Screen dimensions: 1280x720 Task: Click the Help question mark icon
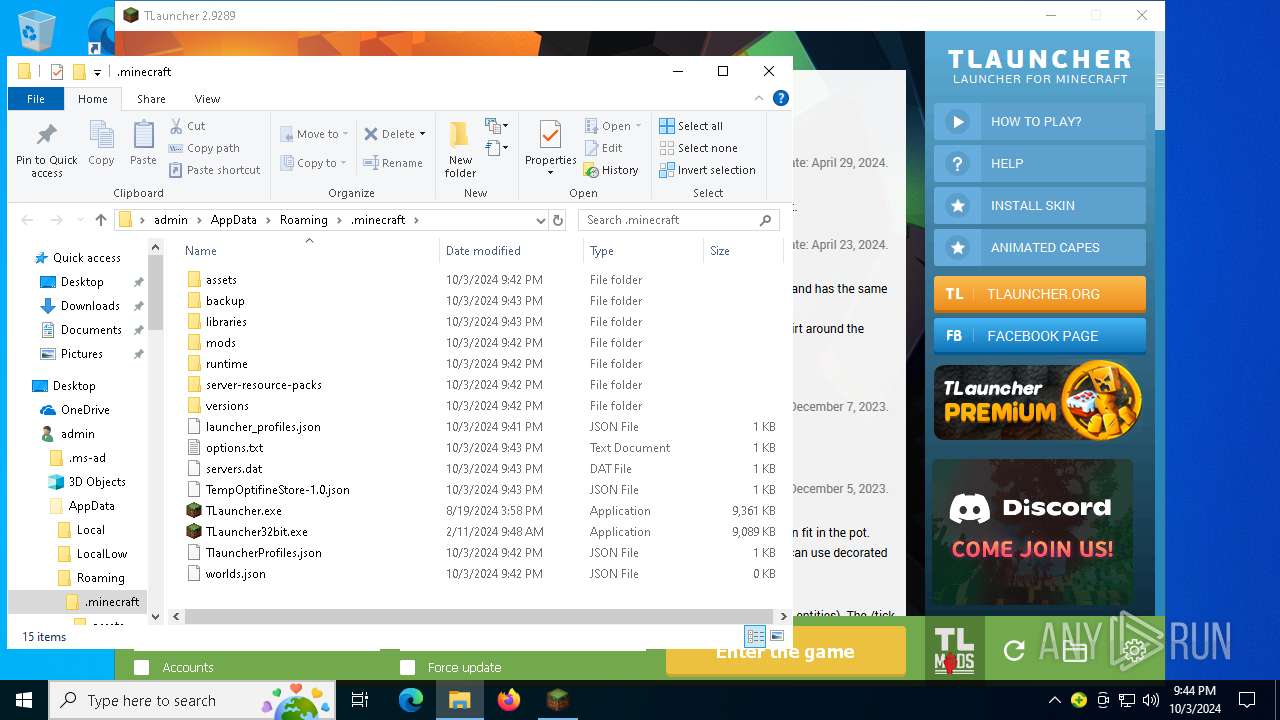click(x=781, y=98)
